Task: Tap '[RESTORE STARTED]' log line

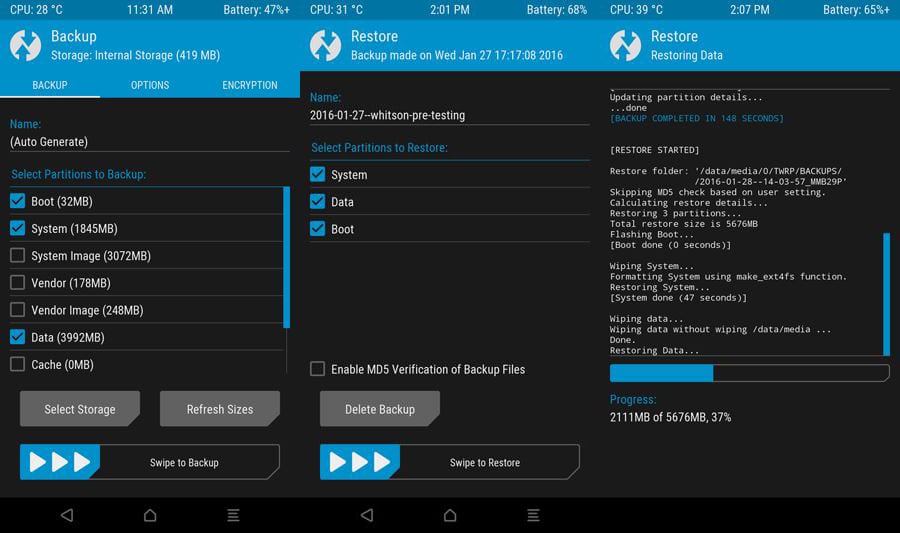Action: point(654,150)
